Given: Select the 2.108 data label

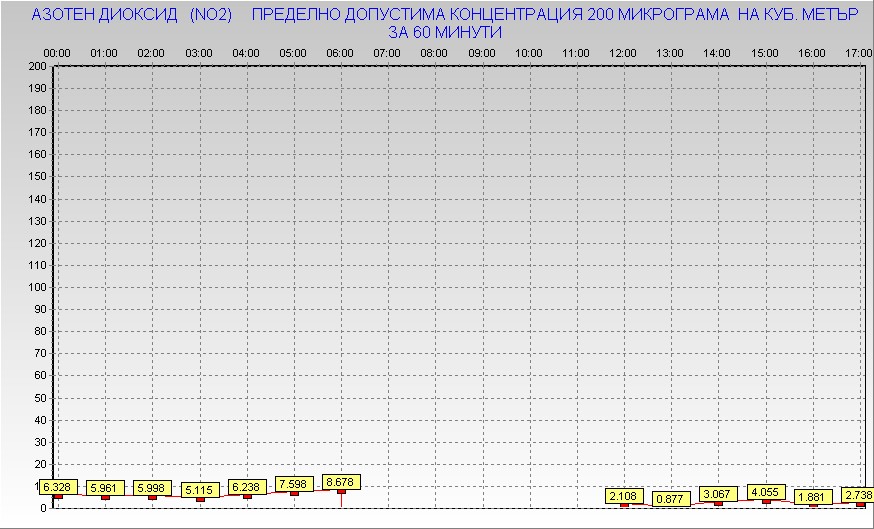Looking at the screenshot, I should (623, 496).
